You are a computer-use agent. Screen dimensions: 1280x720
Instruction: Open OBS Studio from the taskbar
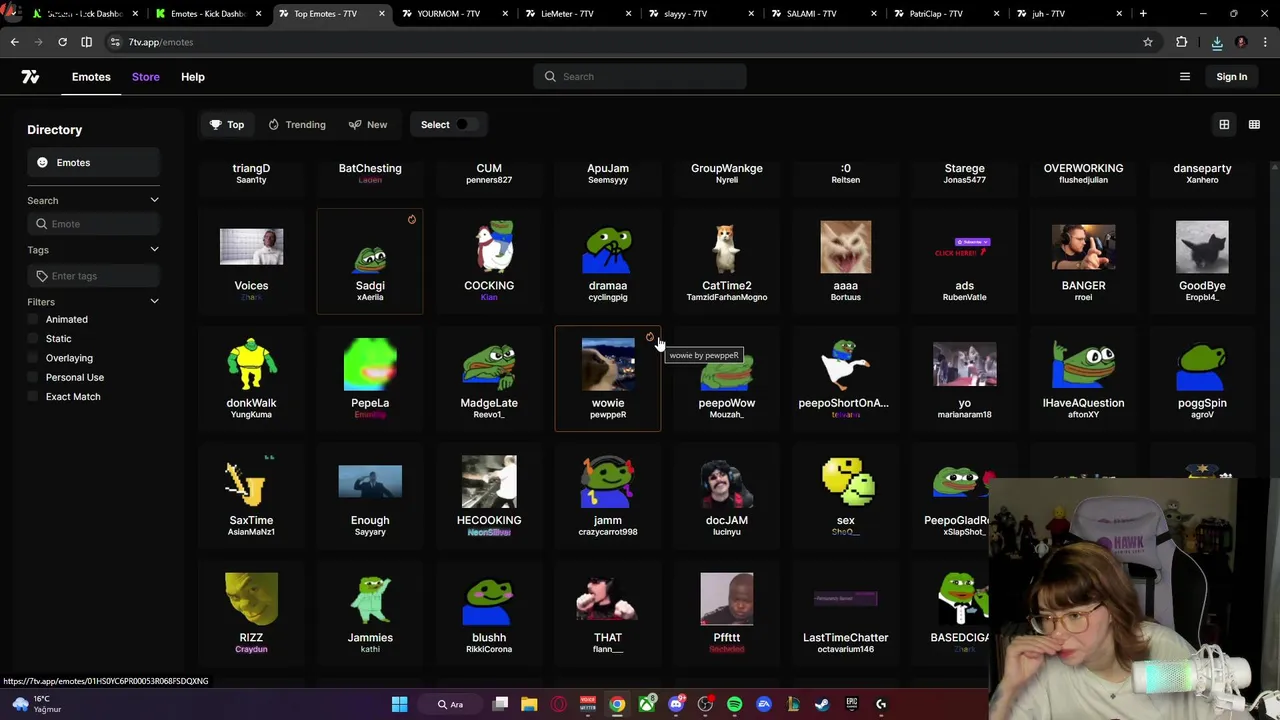pyautogui.click(x=705, y=704)
